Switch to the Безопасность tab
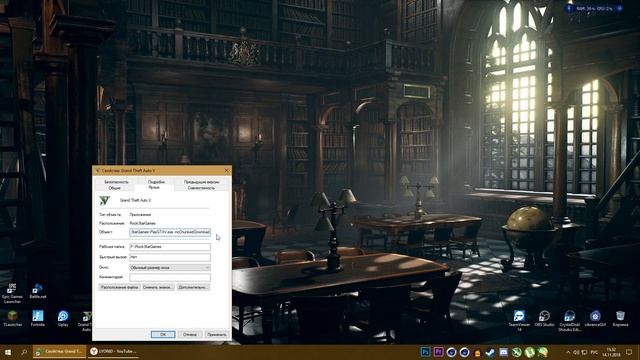Viewport: 640px width, 360px height. click(116, 182)
